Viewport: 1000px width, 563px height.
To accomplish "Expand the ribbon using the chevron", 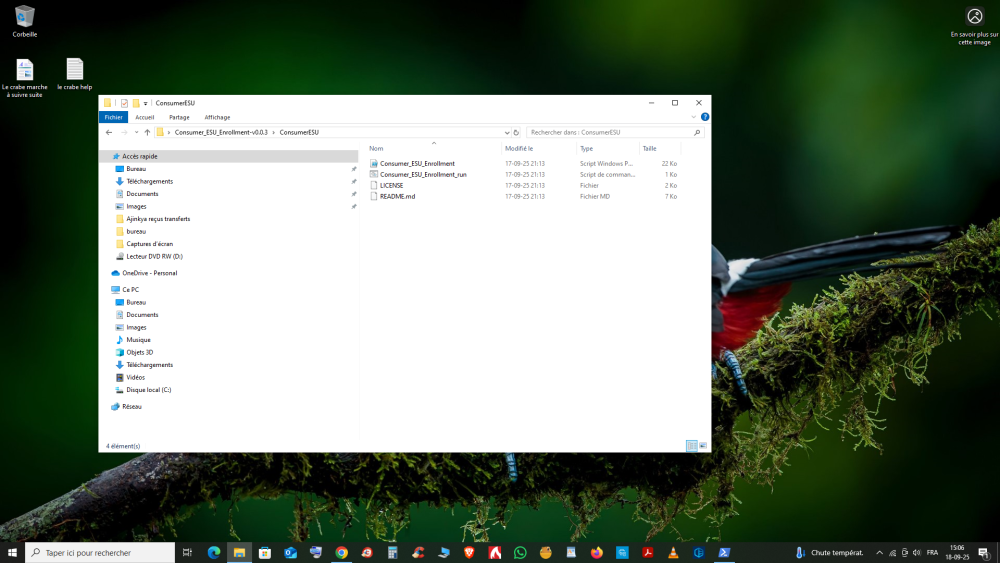I will coord(694,117).
